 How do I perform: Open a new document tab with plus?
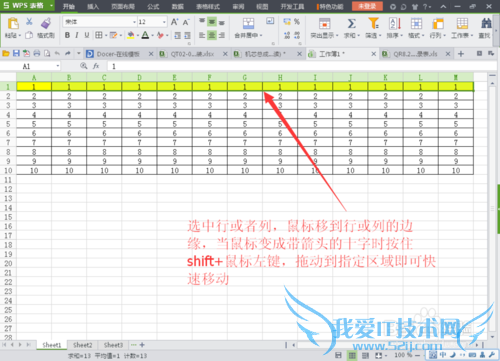pyautogui.click(x=461, y=54)
